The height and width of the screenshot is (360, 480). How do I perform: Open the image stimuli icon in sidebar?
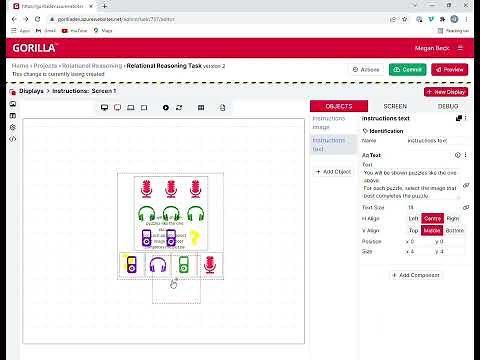coord(13,104)
